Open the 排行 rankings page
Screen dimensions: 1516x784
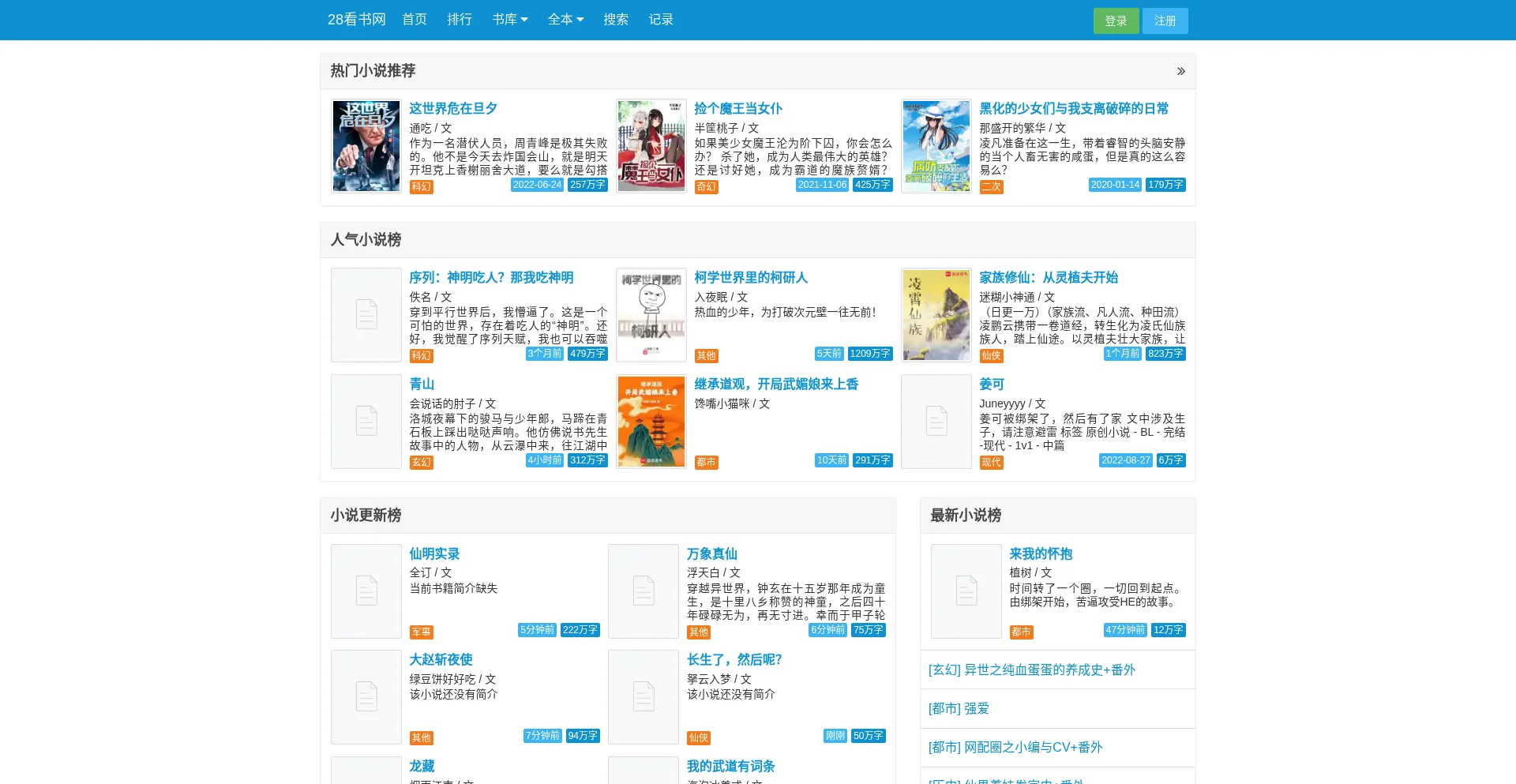tap(460, 20)
